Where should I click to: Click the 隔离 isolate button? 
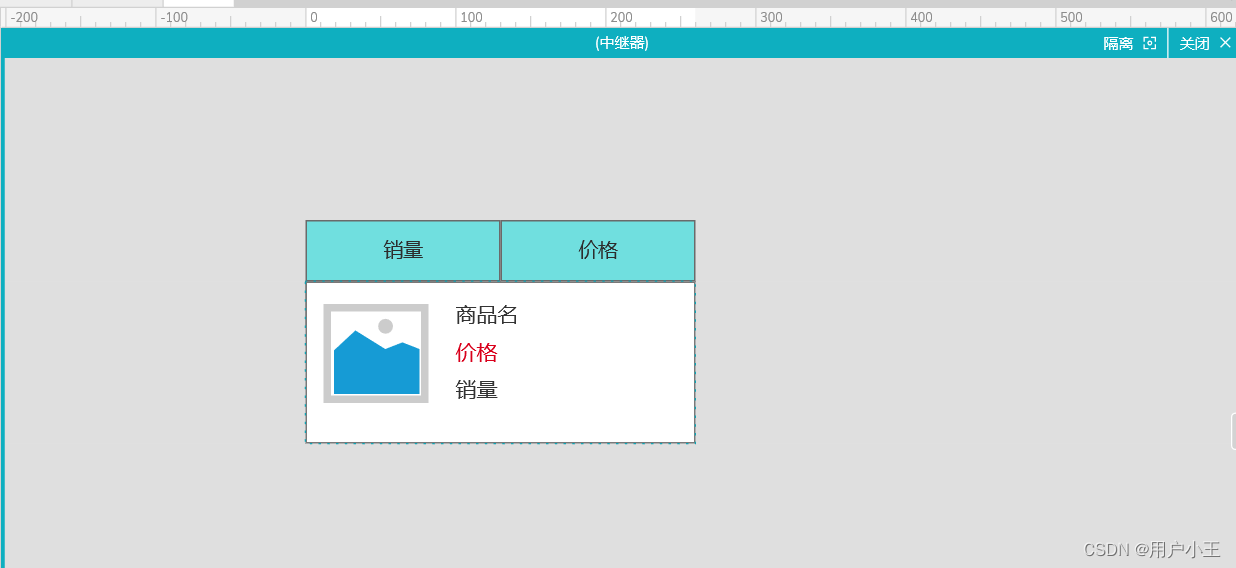pos(1129,43)
